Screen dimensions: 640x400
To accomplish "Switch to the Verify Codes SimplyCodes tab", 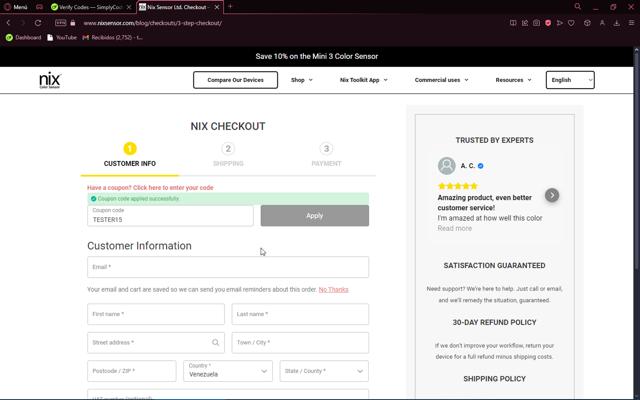I will [91, 7].
